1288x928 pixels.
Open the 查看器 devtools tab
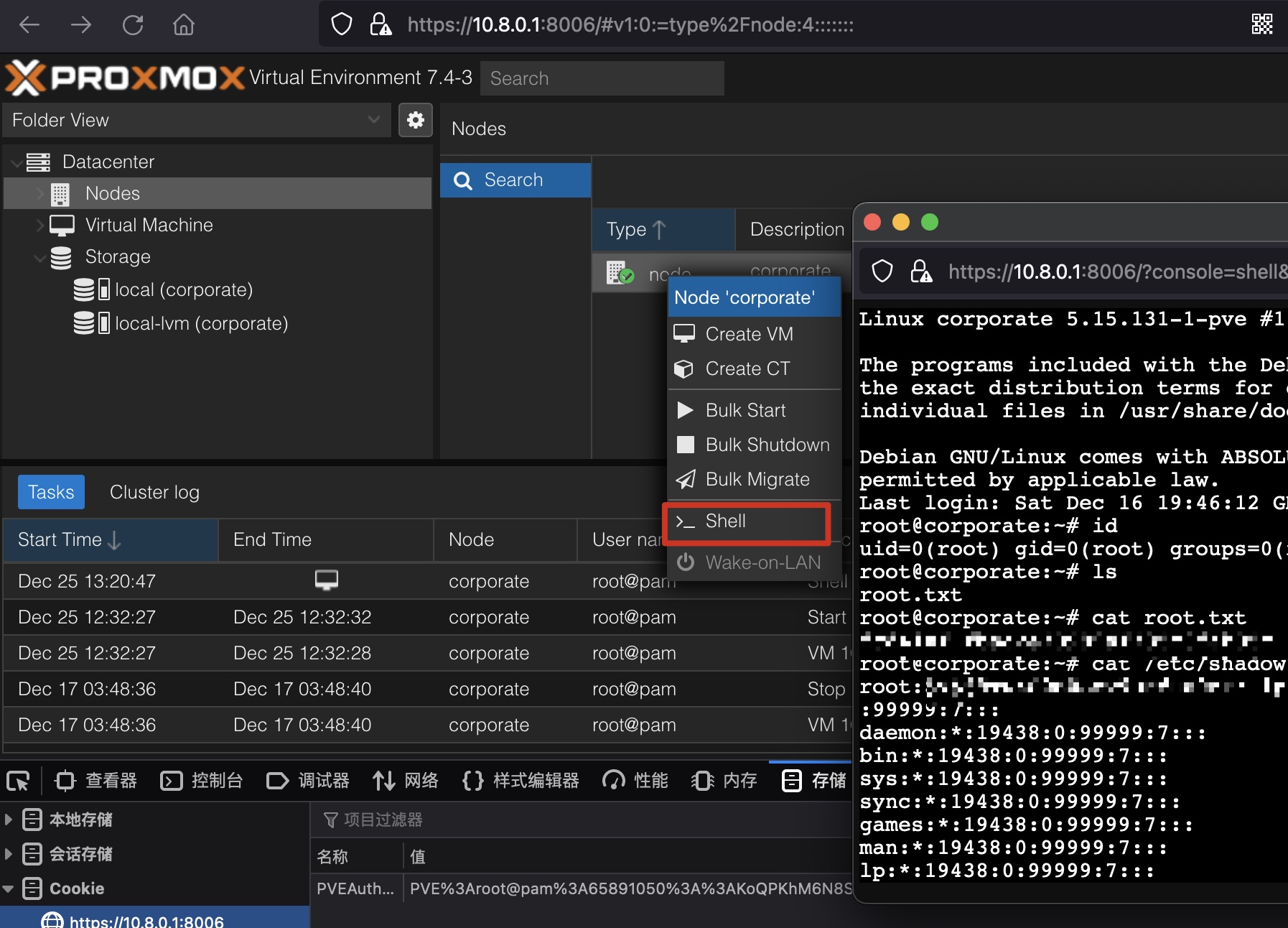(95, 781)
